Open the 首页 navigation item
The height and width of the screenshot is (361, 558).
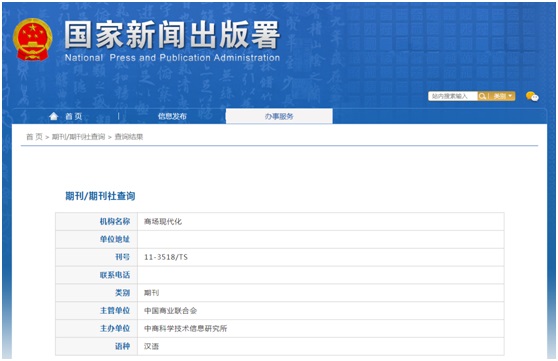(x=74, y=116)
